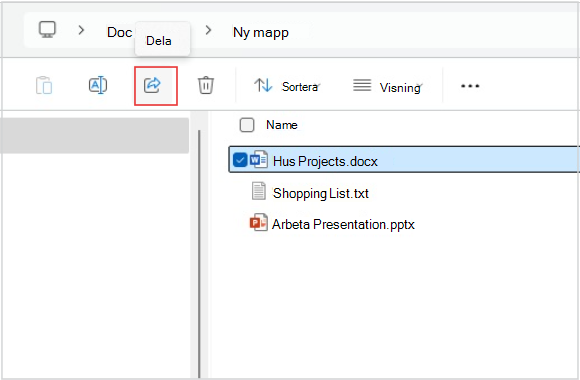The image size is (580, 380).
Task: Click the PowerPoint icon of Arbeta Presentation.pptx
Action: point(259,223)
